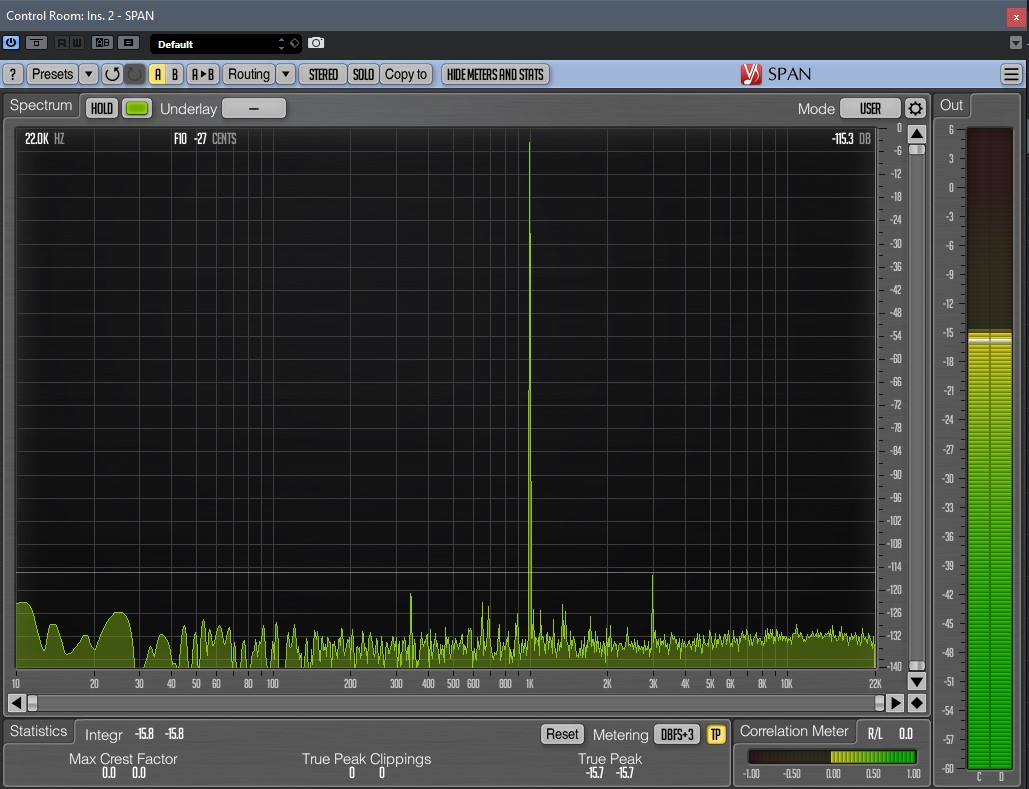1029x789 pixels.
Task: Click the vertical range slider lower handle
Action: [917, 666]
